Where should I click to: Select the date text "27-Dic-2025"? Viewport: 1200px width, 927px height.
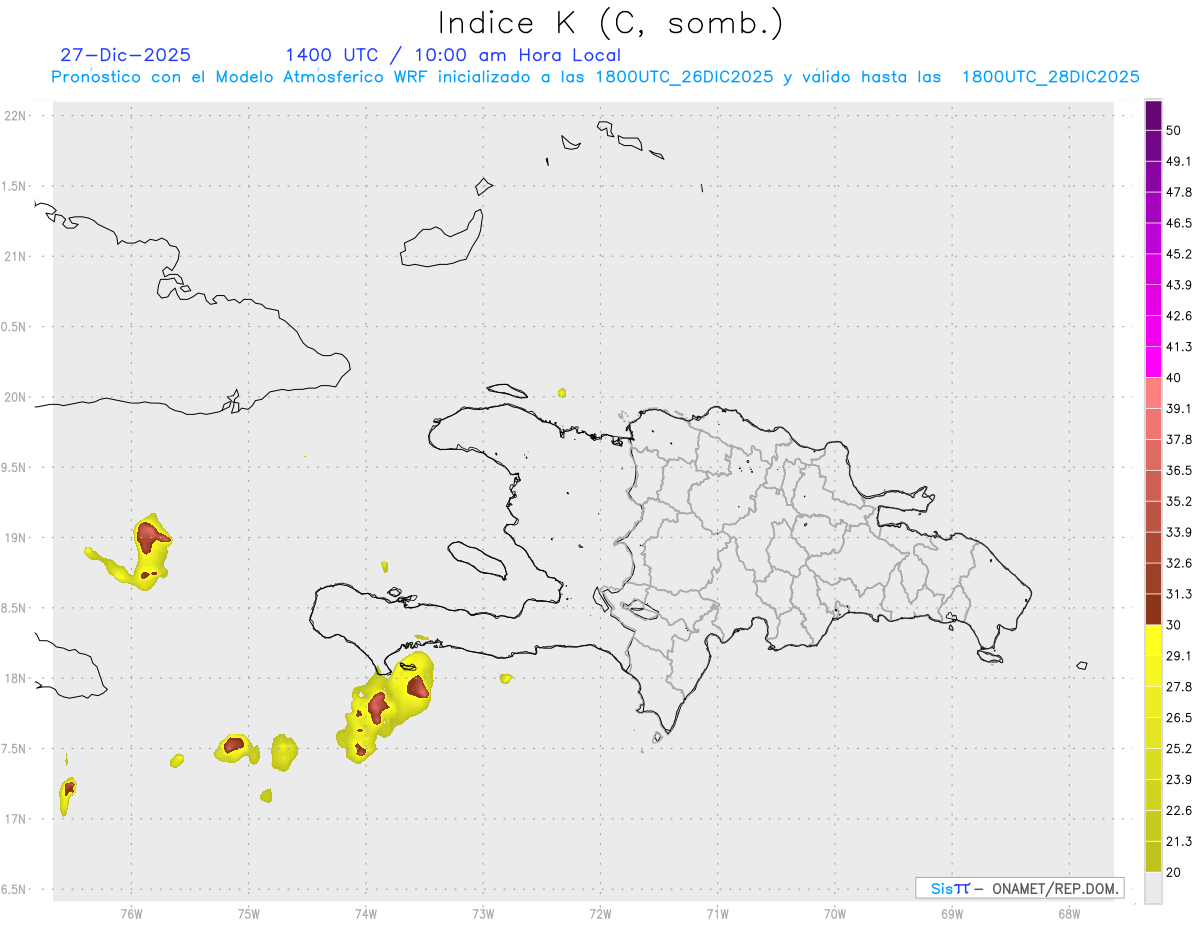tap(126, 55)
